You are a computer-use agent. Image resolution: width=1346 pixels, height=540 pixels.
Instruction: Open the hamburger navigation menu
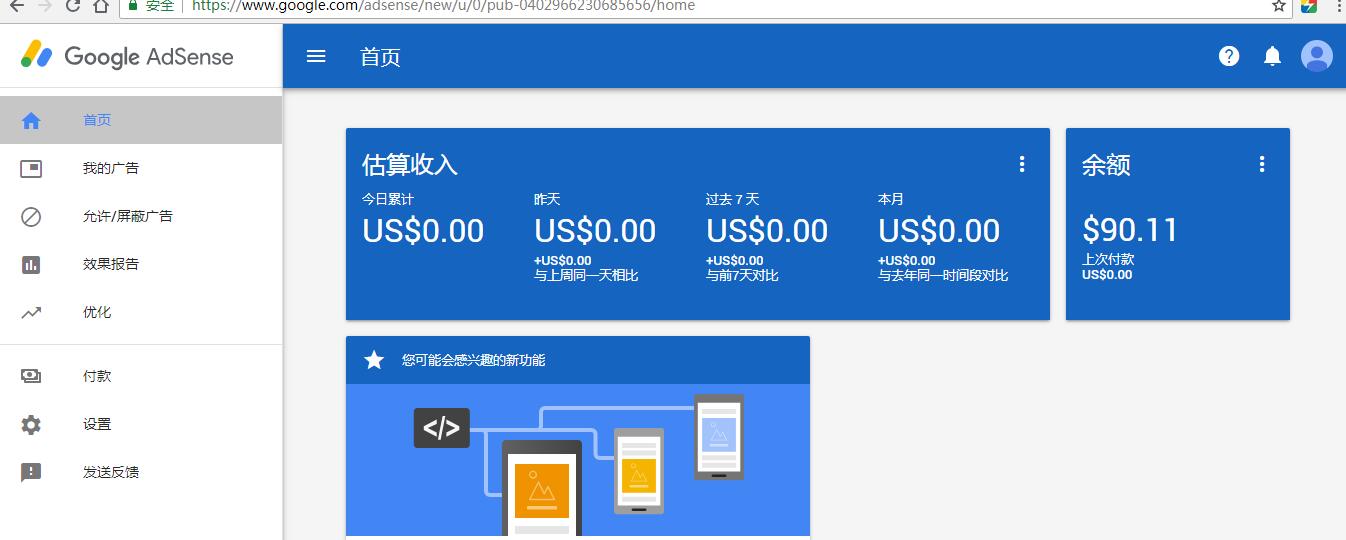[x=316, y=56]
